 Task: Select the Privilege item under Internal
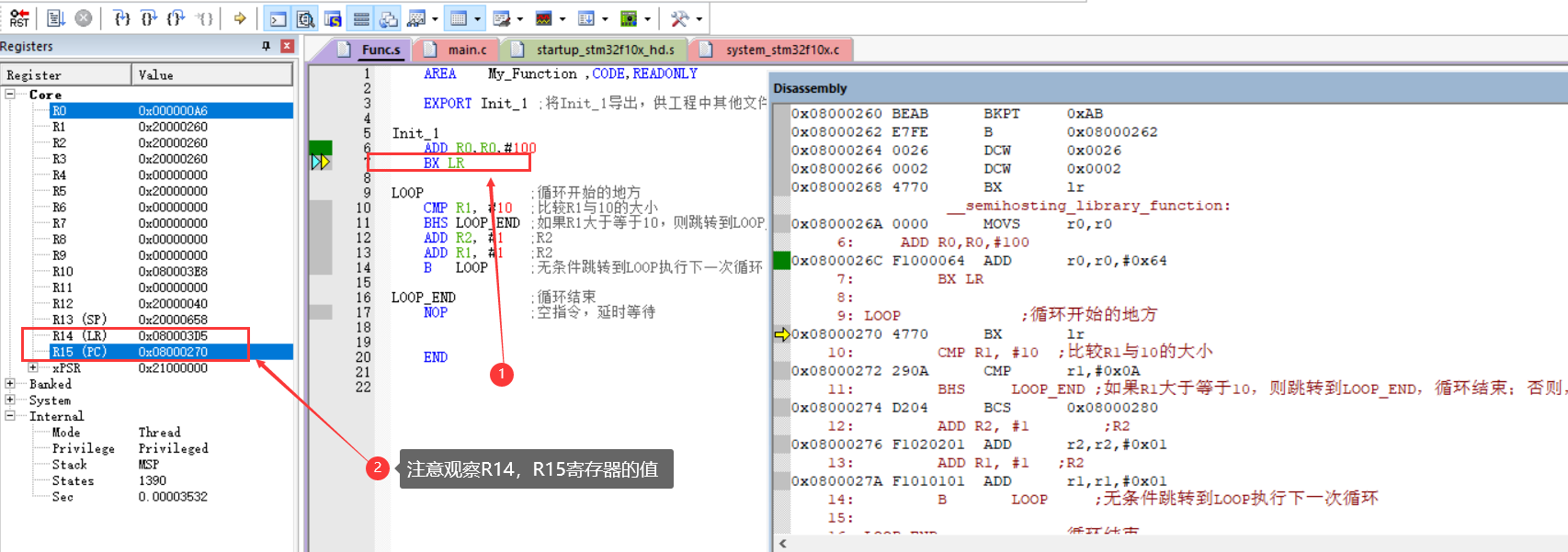(x=84, y=448)
